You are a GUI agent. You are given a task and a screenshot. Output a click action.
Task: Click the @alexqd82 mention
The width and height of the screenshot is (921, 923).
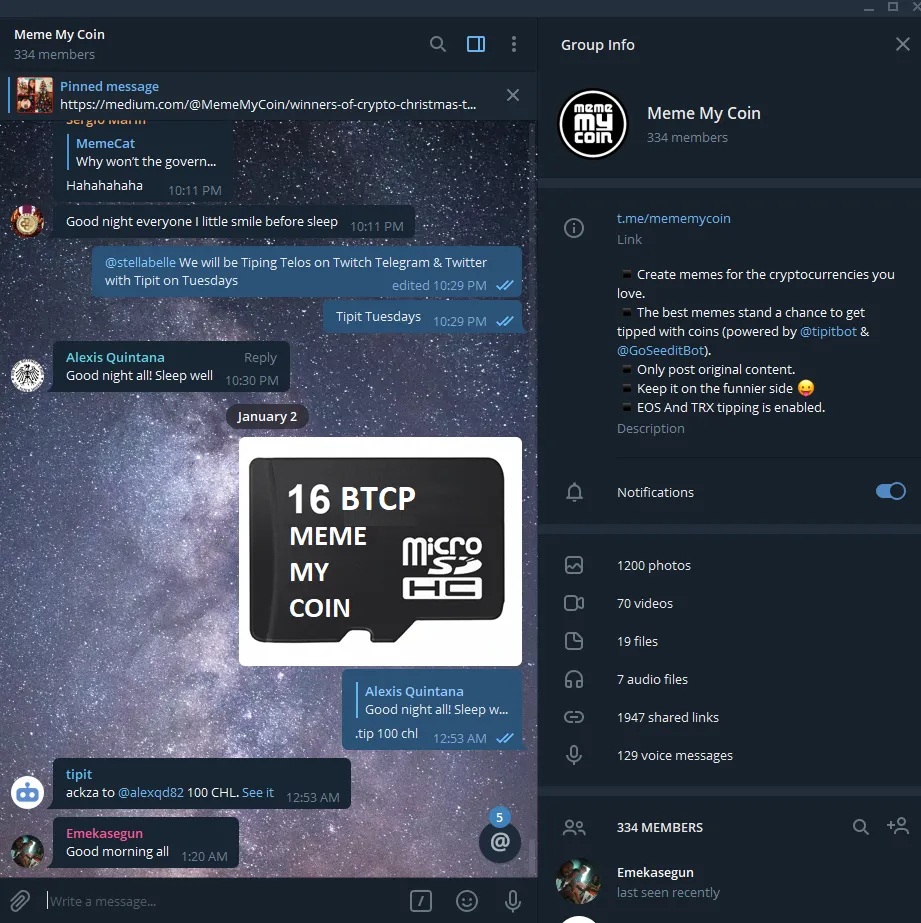(151, 792)
